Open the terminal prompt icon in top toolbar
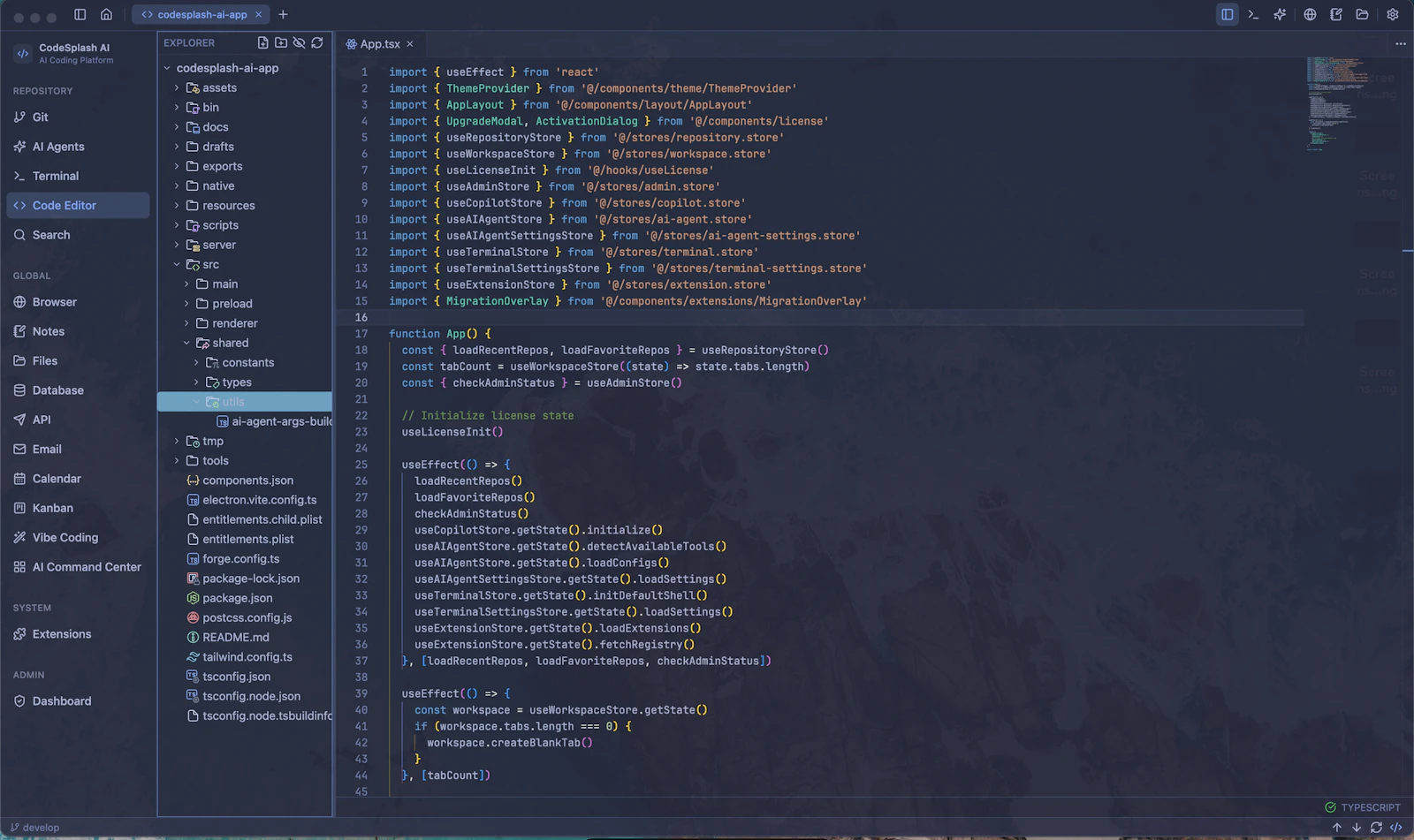This screenshot has width=1414, height=840. click(1253, 14)
